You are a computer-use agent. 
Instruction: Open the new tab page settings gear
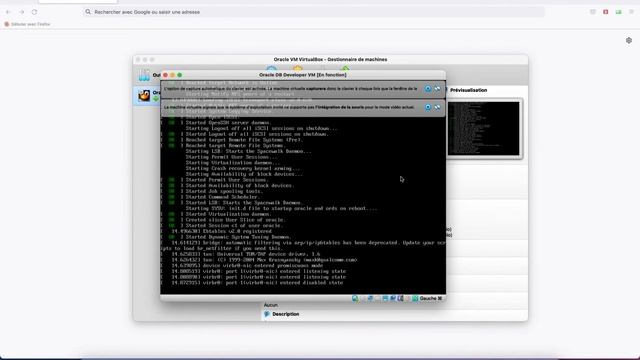pyautogui.click(x=629, y=40)
